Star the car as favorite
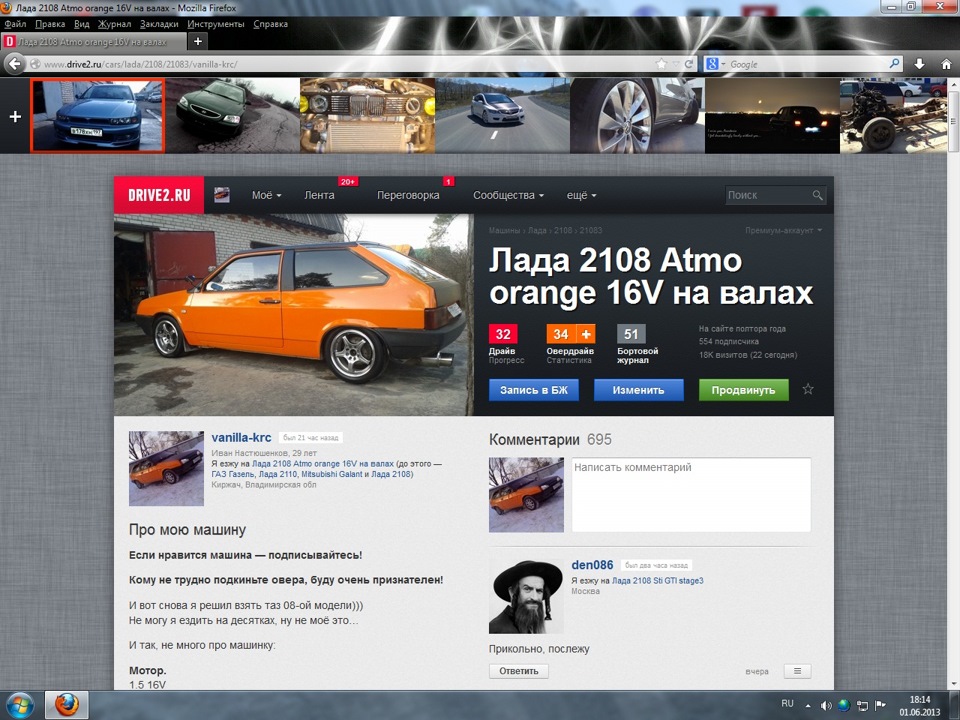The image size is (960, 720). pyautogui.click(x=807, y=390)
